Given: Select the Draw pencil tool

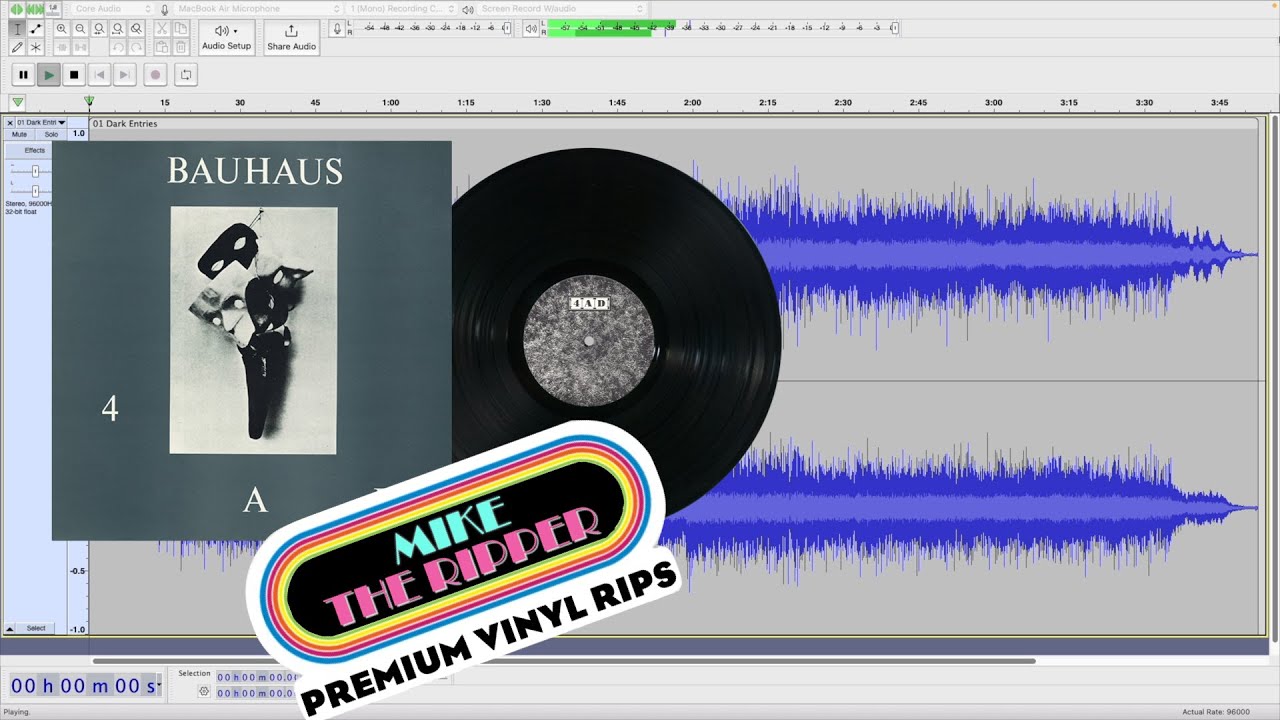Looking at the screenshot, I should (17, 47).
